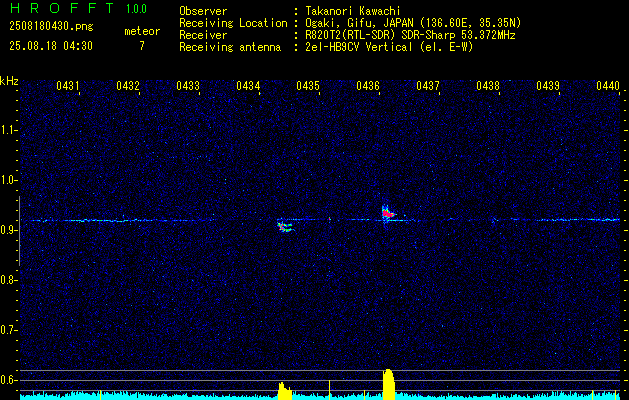Click frequency axis label 0.6
Viewport: 629px width, 400px height.
(8, 380)
